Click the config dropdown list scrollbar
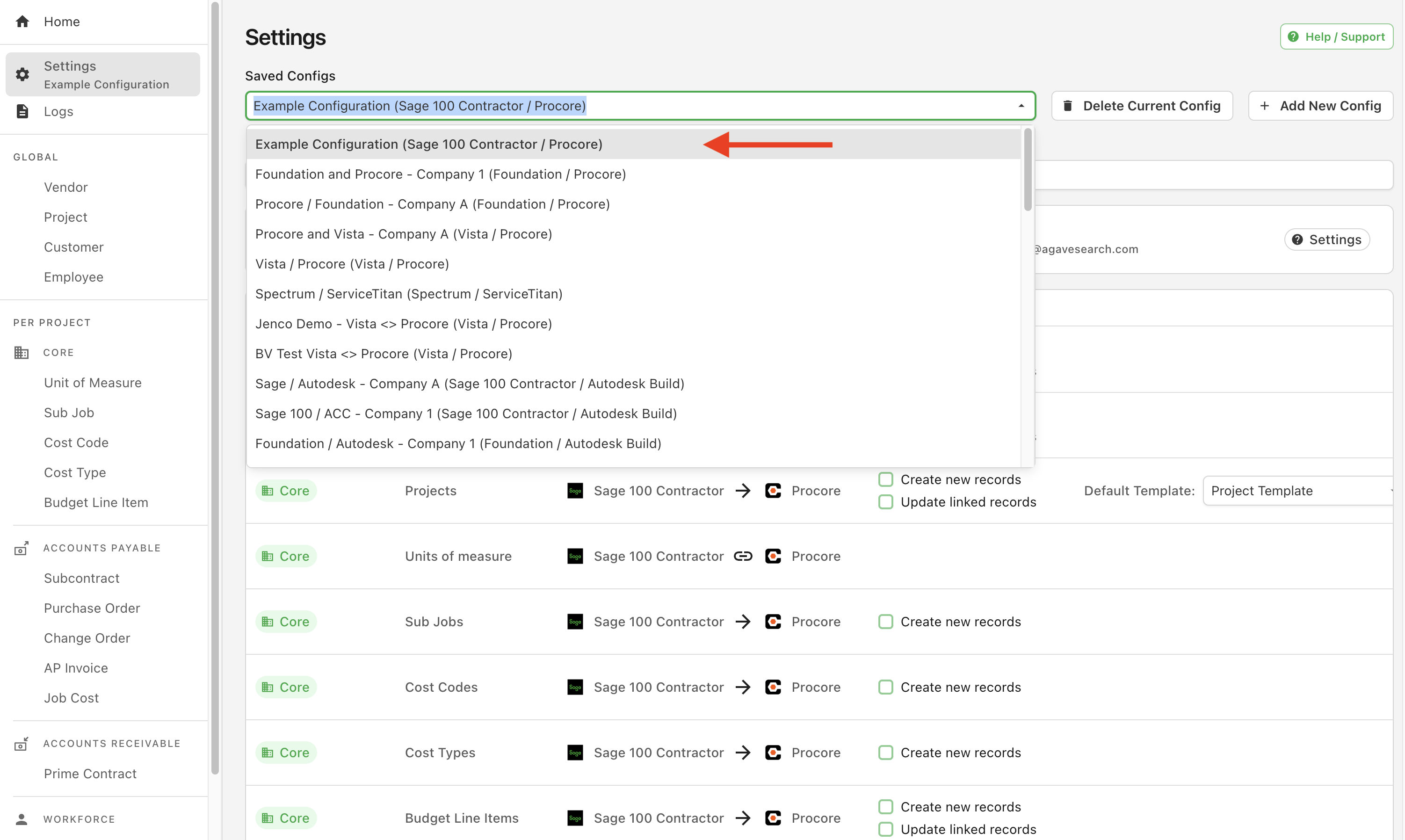 (1028, 170)
